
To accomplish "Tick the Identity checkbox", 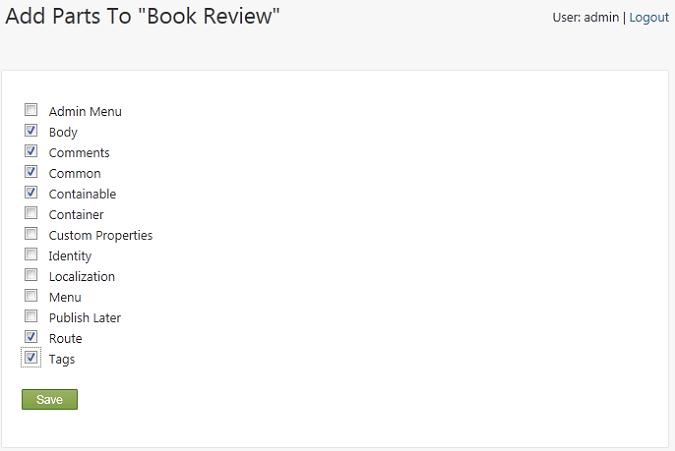I will point(31,254).
